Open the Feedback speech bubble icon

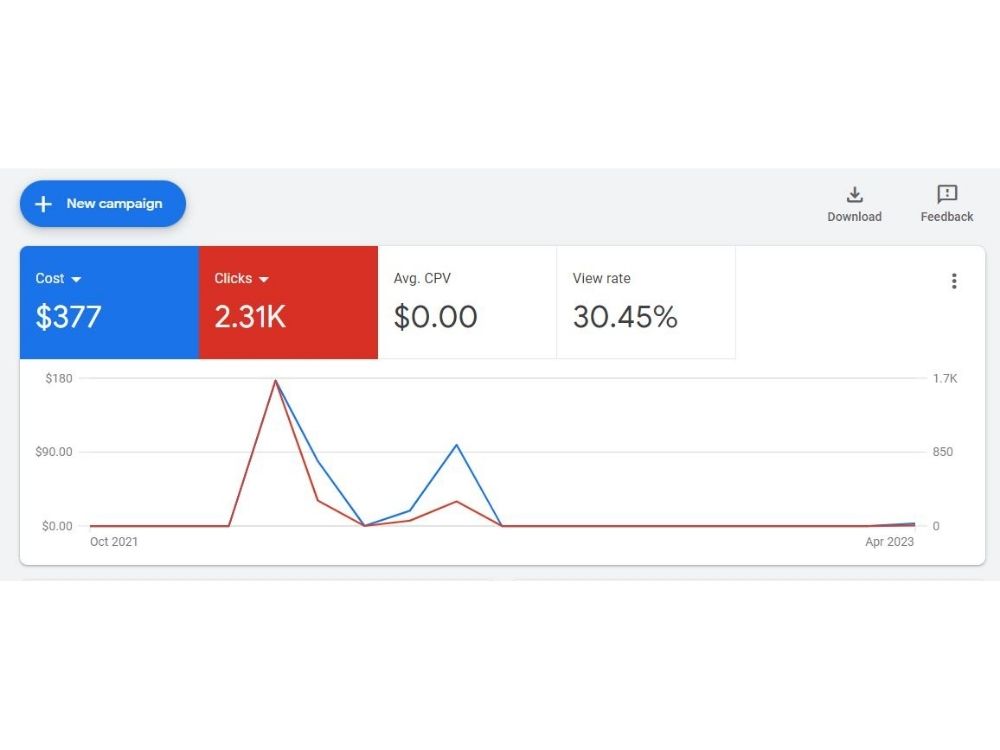947,194
